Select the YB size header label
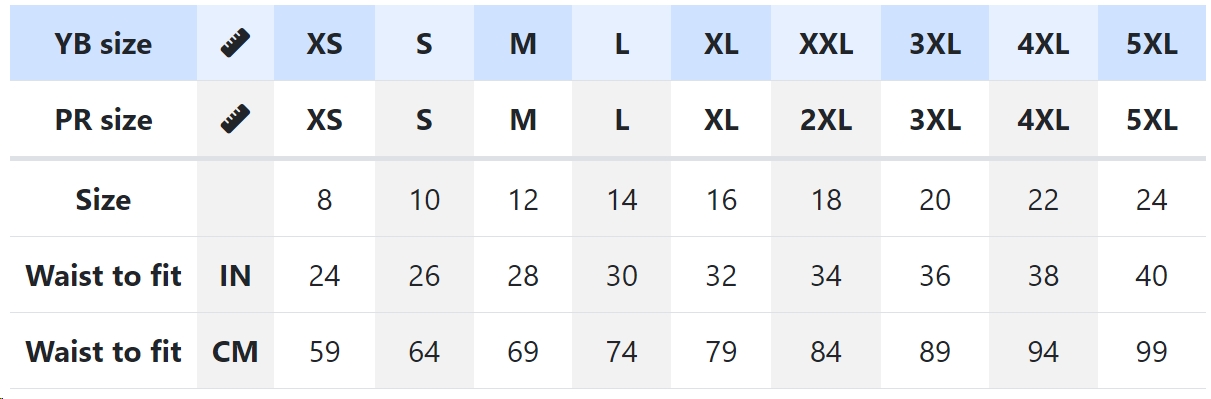Image resolution: width=1211 pixels, height=399 pixels. click(103, 43)
